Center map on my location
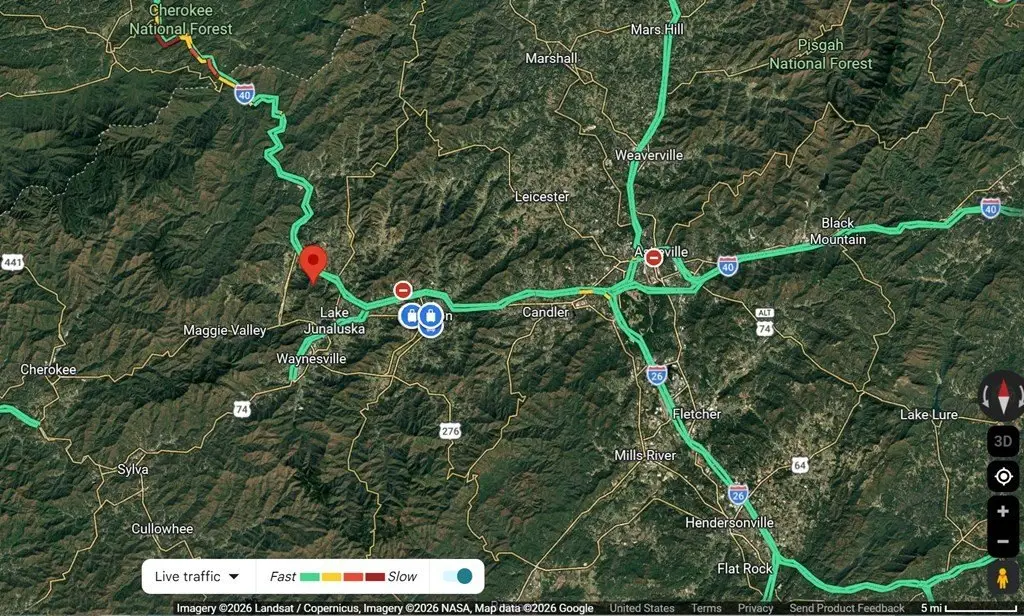The width and height of the screenshot is (1024, 616). [1003, 477]
